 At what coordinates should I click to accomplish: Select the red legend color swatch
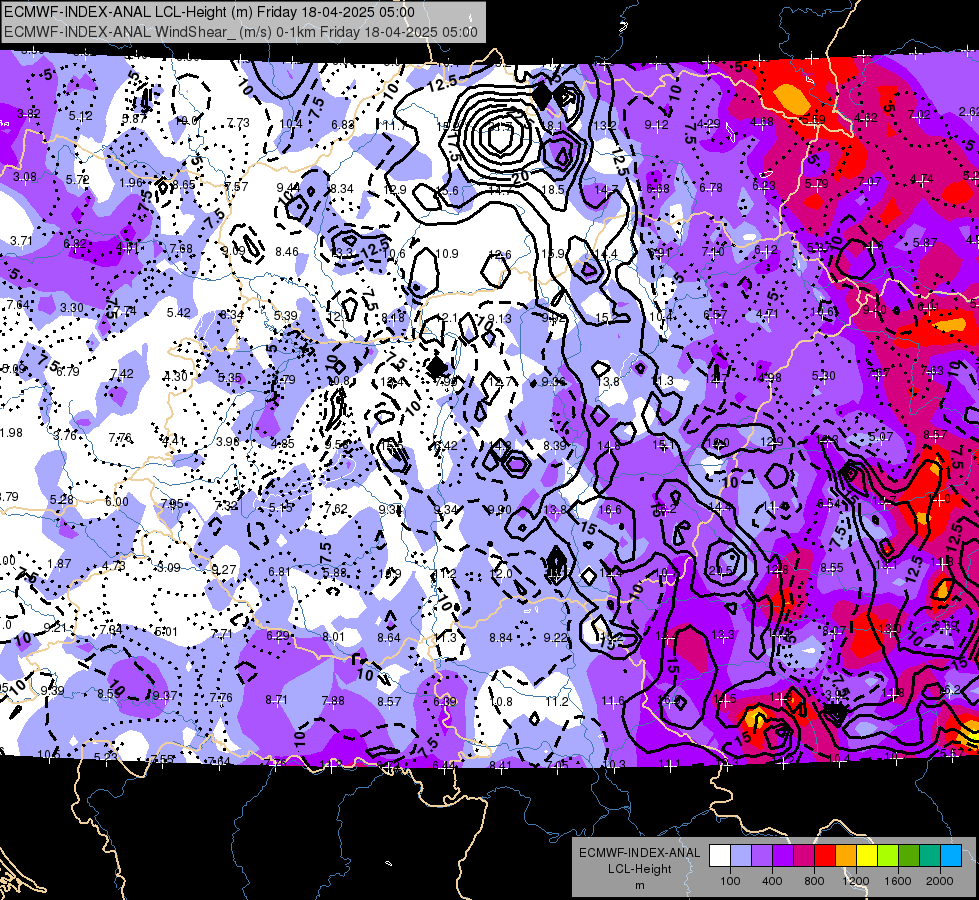pyautogui.click(x=825, y=855)
